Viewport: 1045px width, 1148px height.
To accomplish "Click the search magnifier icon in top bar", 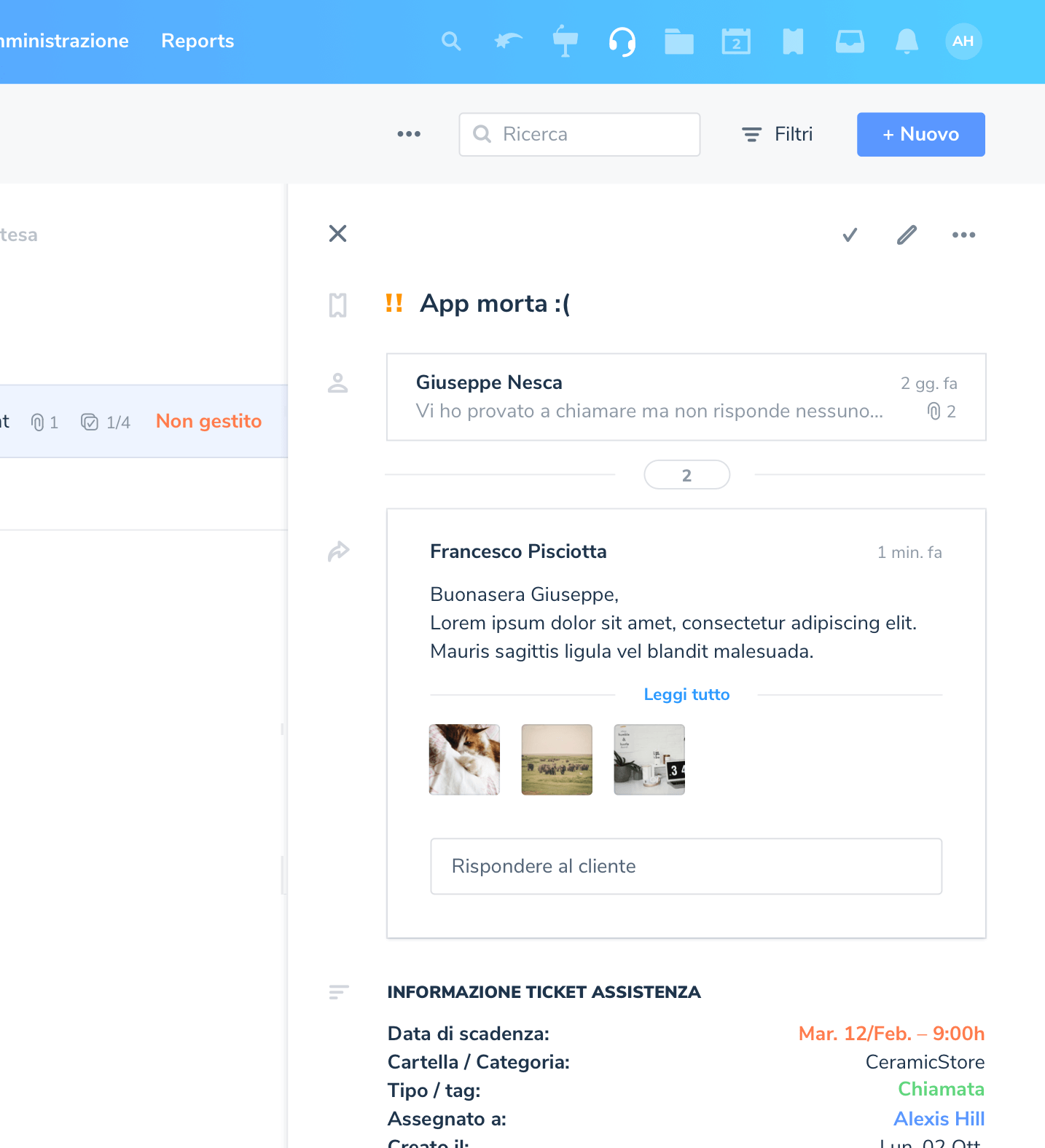I will click(x=451, y=42).
